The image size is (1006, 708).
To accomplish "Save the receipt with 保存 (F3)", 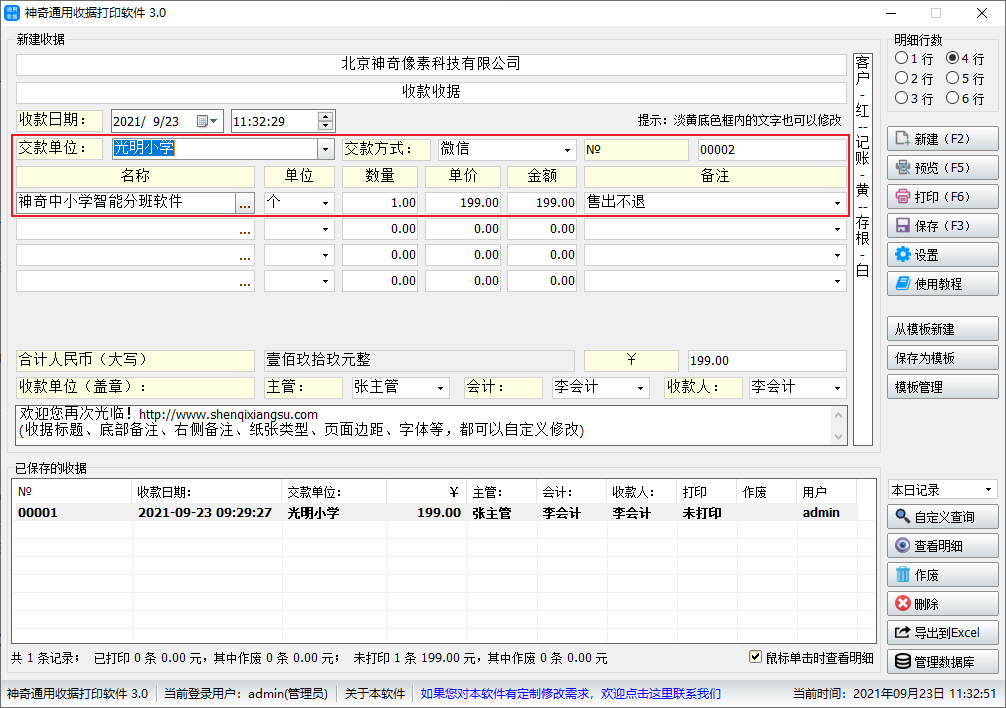I will click(942, 226).
